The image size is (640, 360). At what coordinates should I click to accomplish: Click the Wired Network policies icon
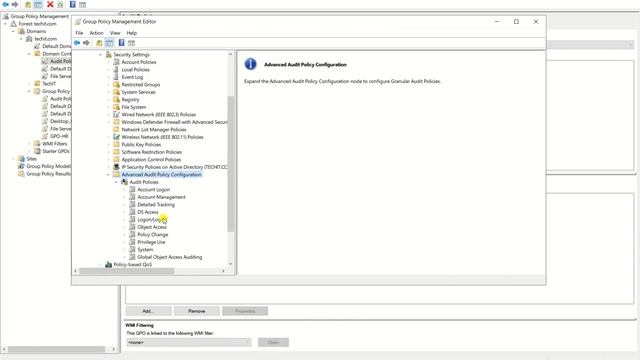[116, 114]
